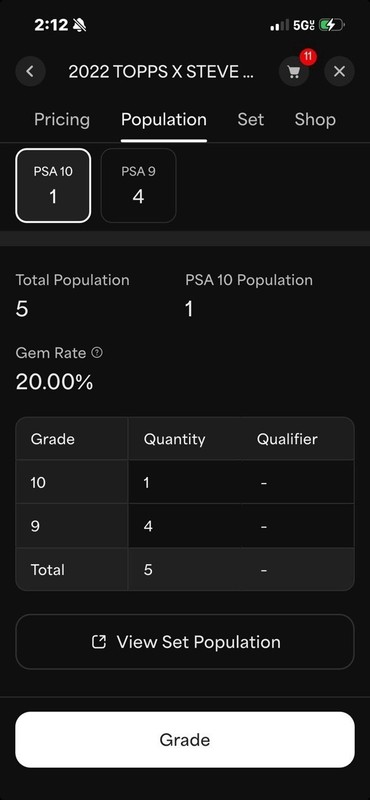The image size is (370, 800).
Task: Tap the external link icon beside View Set Population
Action: [x=98, y=642]
